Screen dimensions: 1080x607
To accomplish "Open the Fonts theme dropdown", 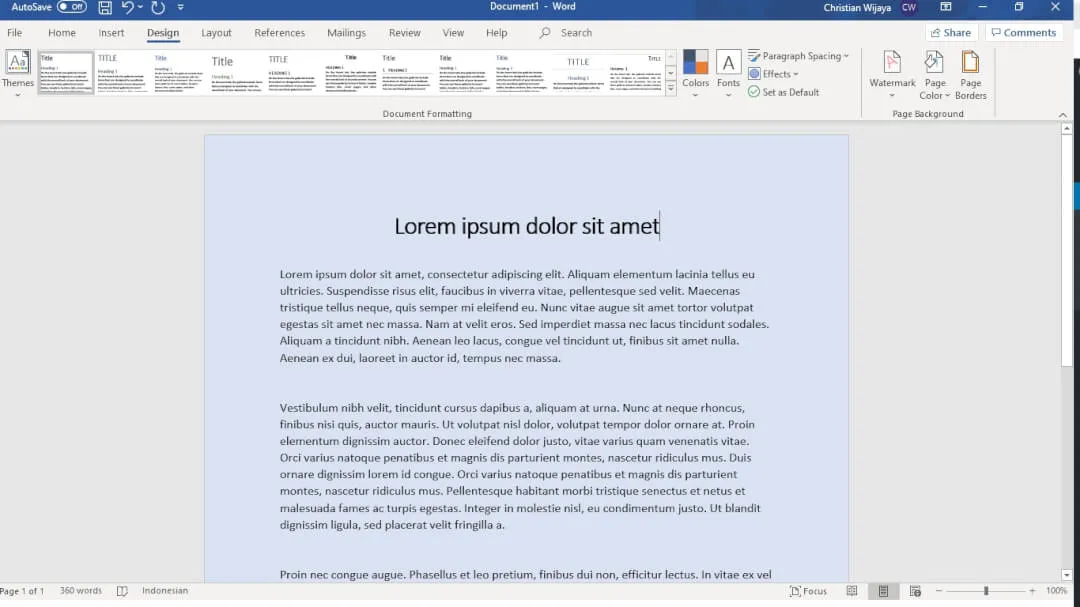I will tap(728, 73).
